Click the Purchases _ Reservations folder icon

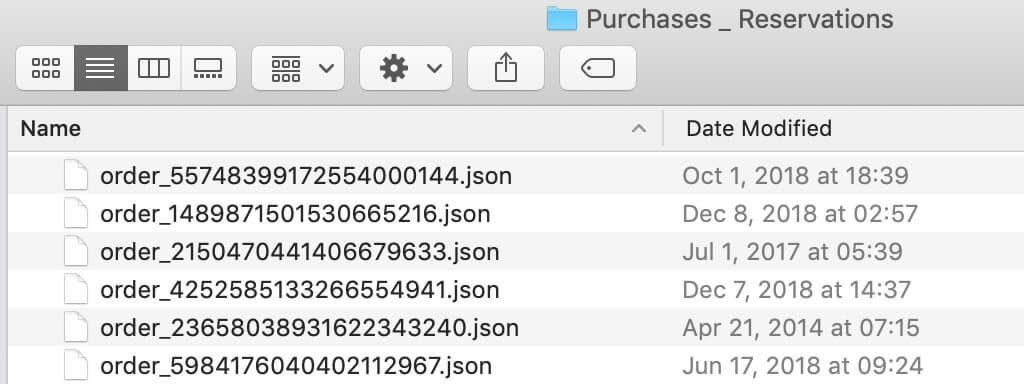(562, 19)
